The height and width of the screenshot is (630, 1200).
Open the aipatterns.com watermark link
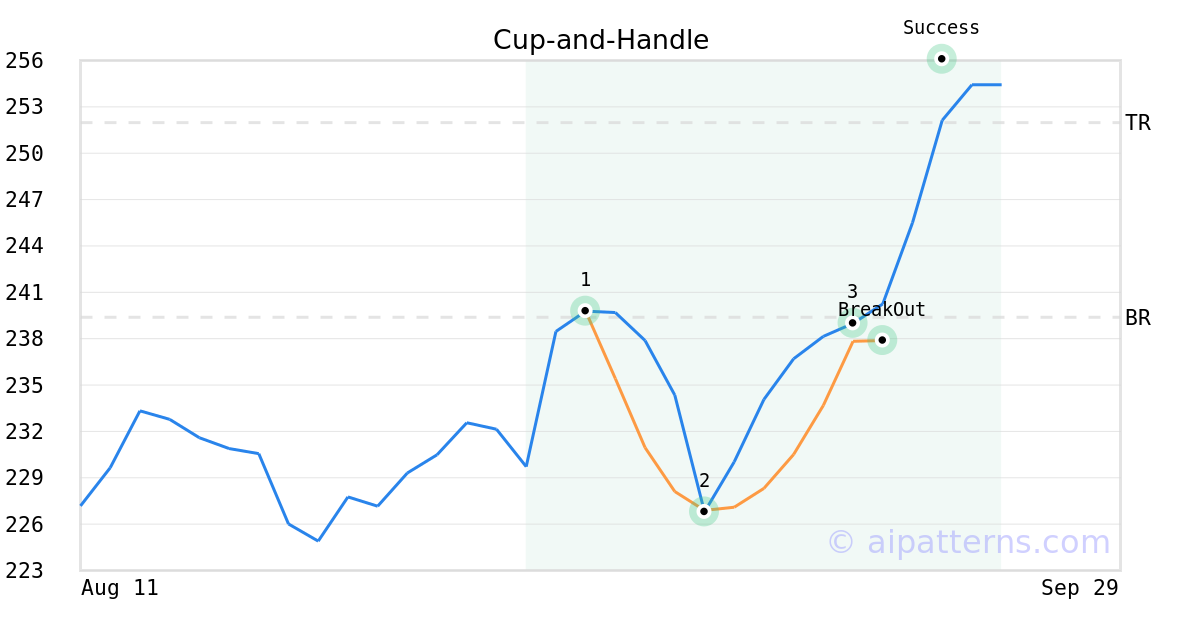coord(968,542)
